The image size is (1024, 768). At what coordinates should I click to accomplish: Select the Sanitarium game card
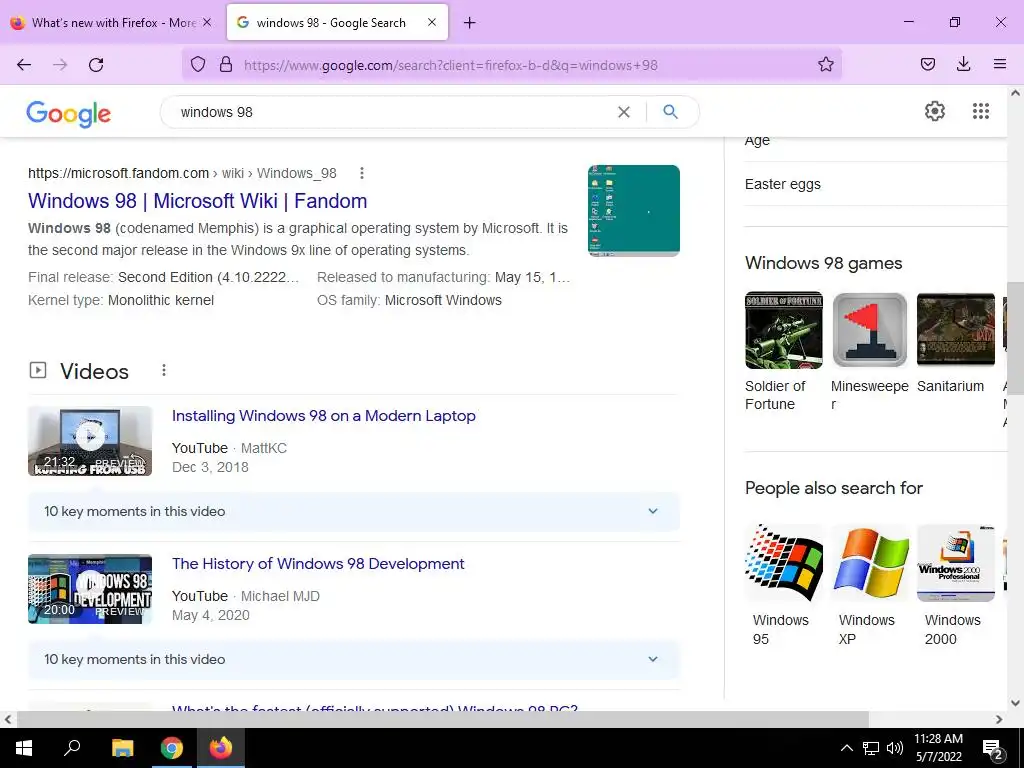coord(955,343)
